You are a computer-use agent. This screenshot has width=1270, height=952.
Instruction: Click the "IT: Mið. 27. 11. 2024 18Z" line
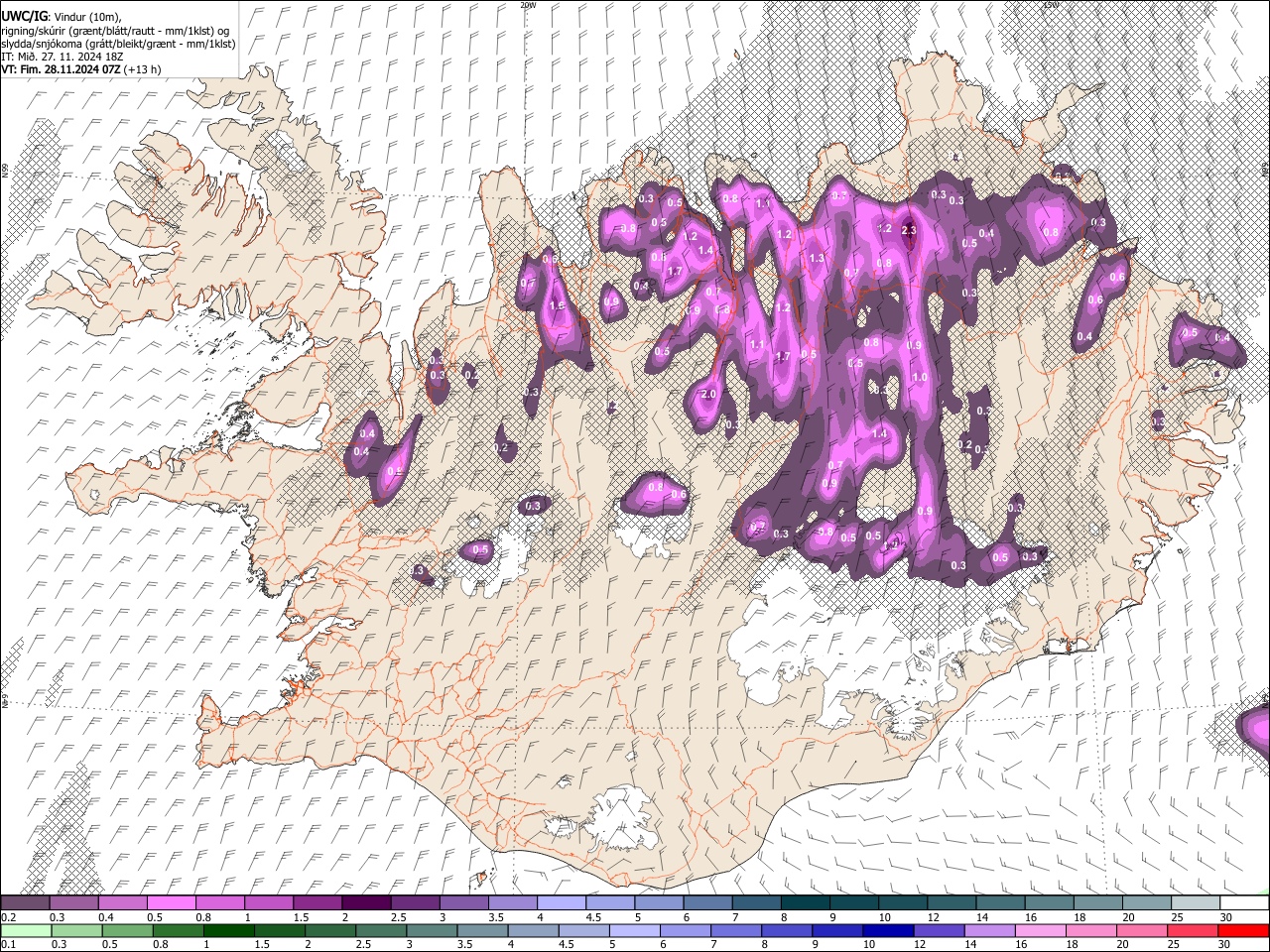[x=64, y=57]
